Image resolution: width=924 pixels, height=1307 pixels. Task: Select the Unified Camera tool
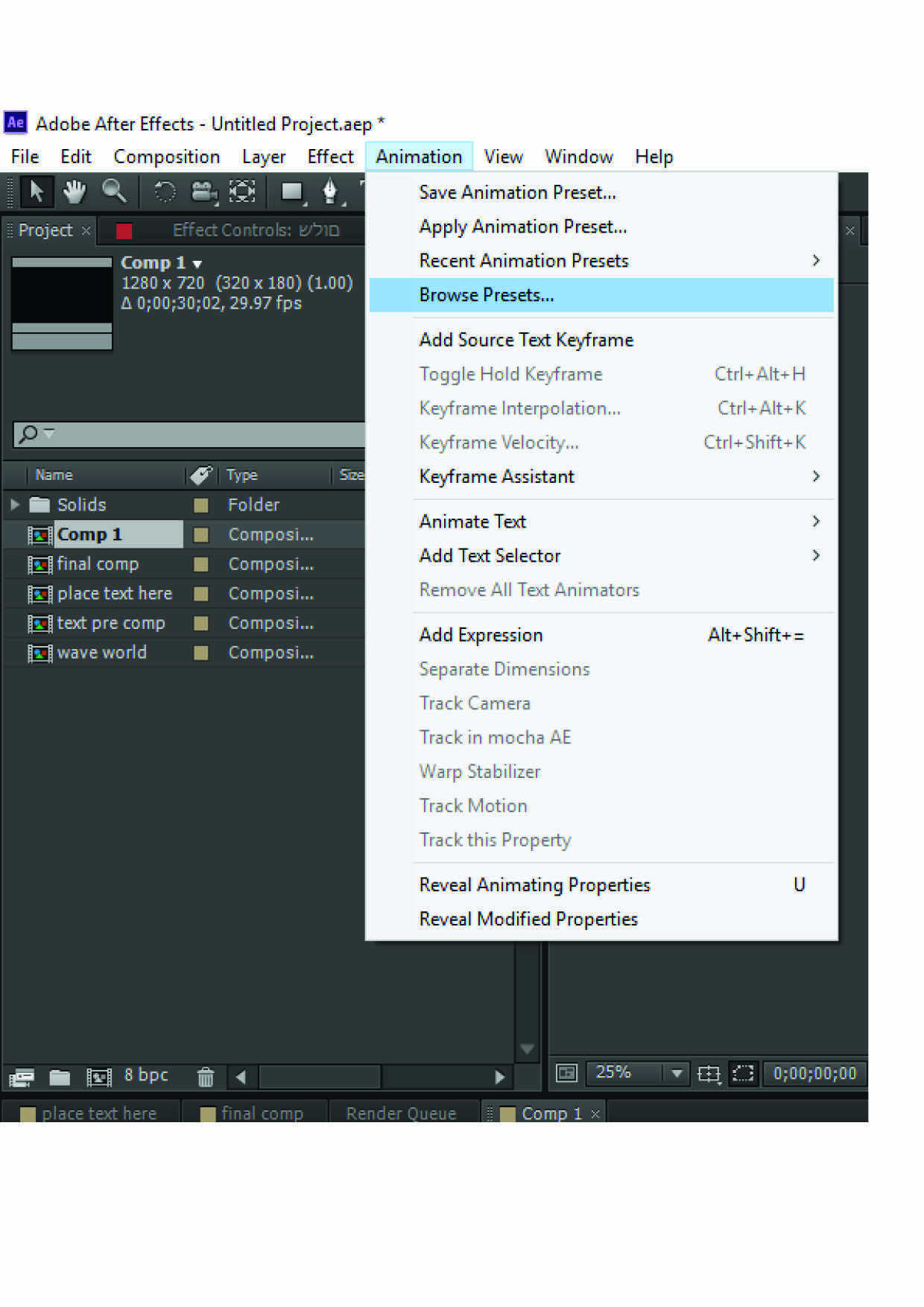click(x=203, y=192)
